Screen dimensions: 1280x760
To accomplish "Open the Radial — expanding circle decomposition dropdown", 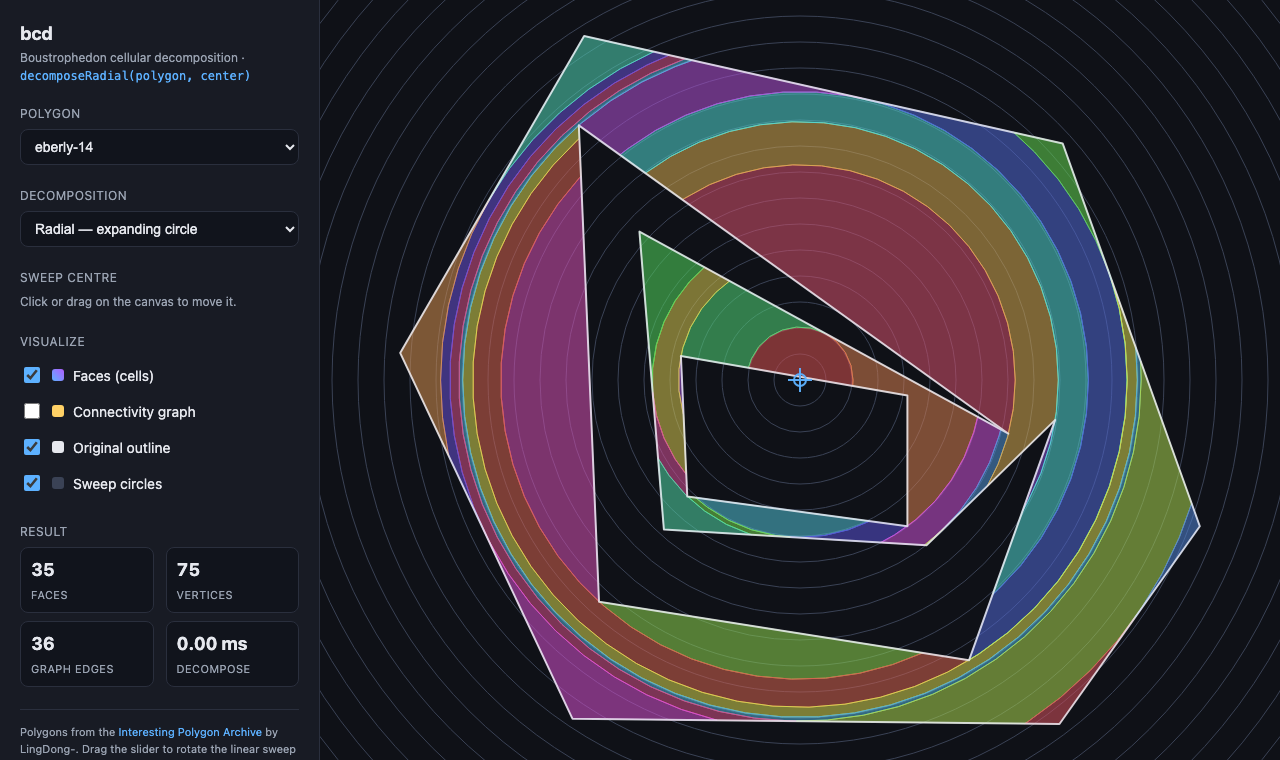I will [x=159, y=229].
